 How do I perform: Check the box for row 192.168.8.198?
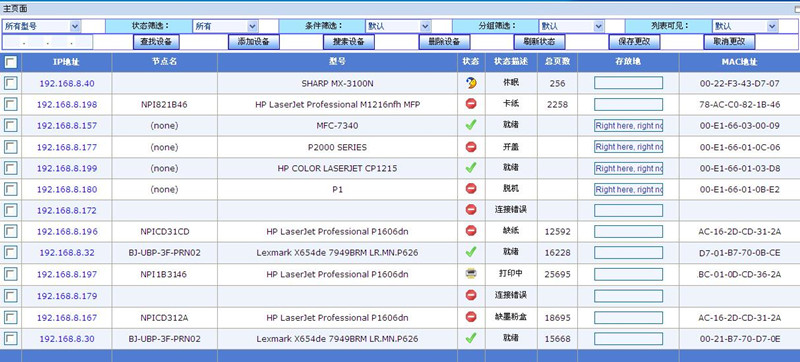tap(10, 105)
